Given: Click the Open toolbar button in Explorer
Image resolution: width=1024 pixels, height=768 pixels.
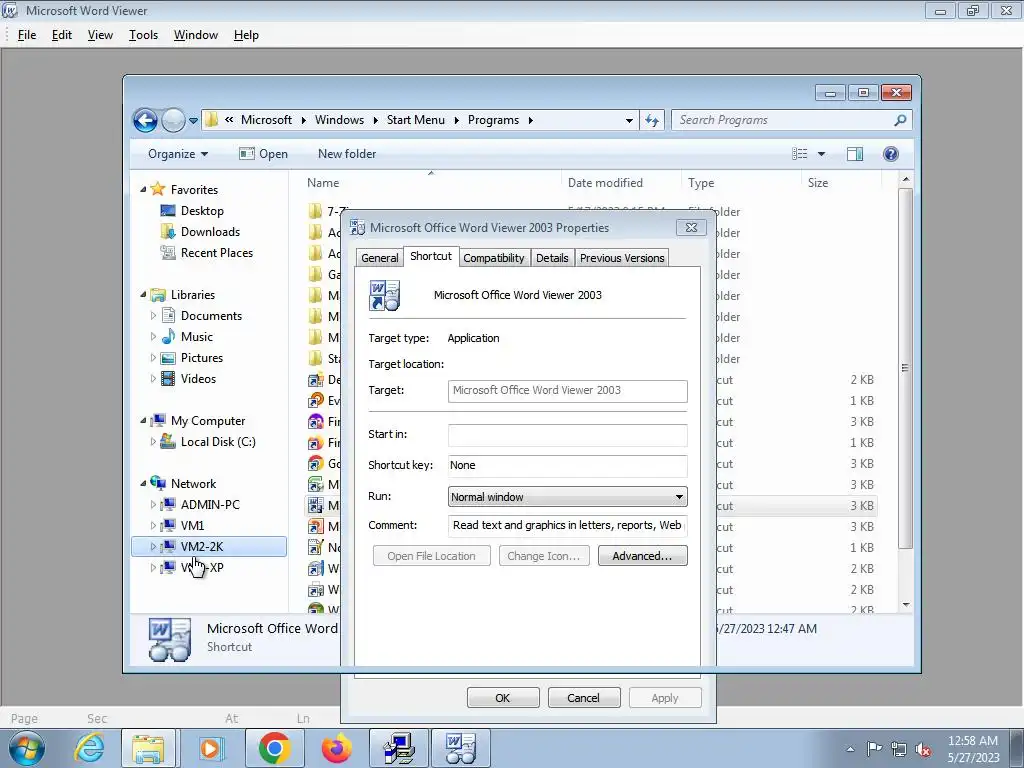Looking at the screenshot, I should (x=263, y=154).
